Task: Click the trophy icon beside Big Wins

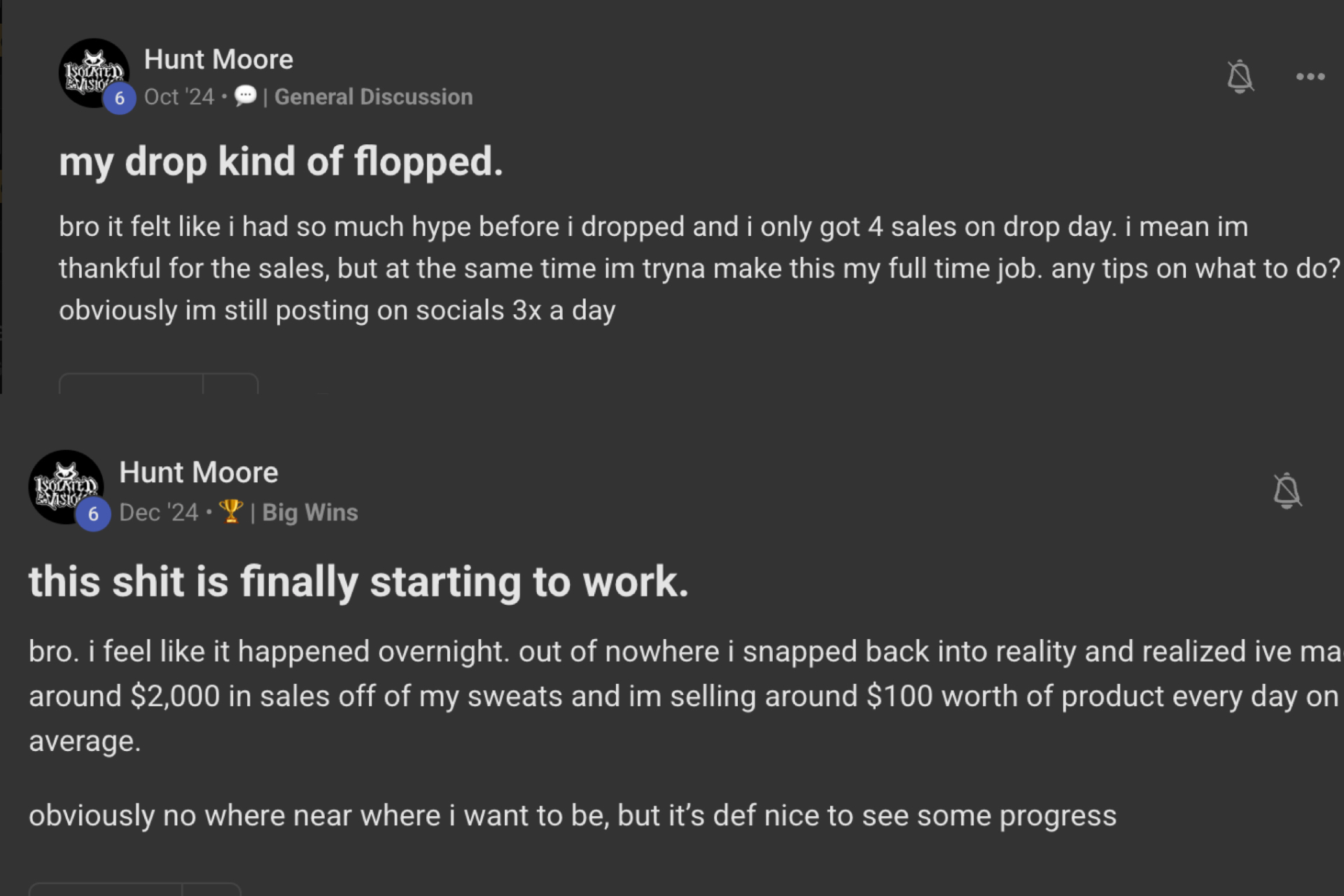Action: tap(230, 512)
